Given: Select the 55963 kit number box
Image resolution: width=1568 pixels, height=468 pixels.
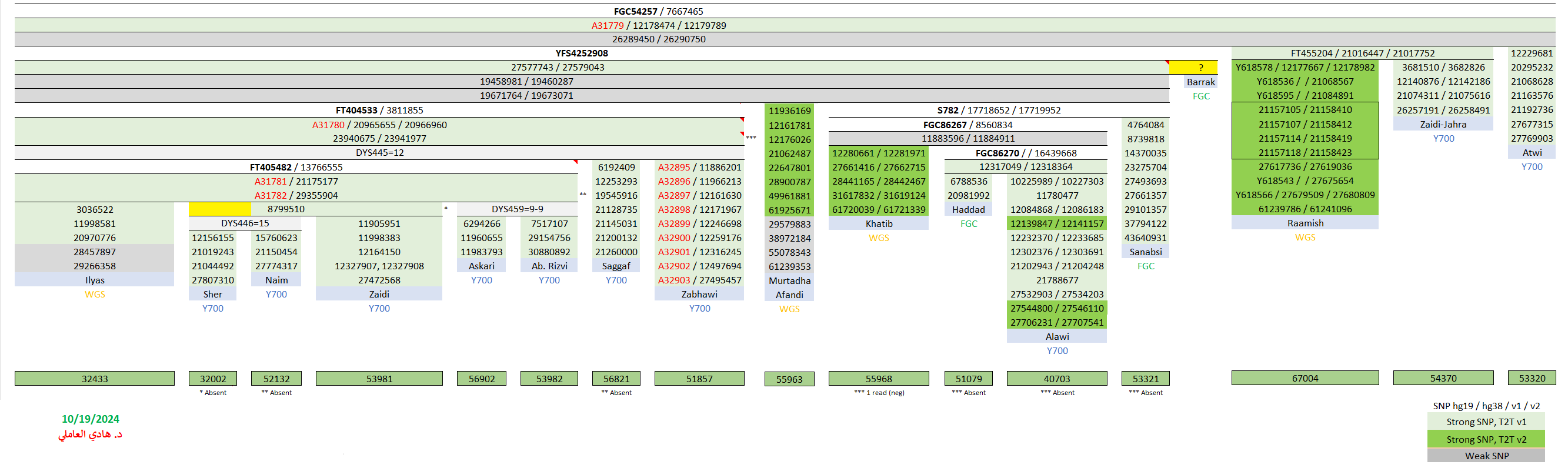Looking at the screenshot, I should point(789,379).
